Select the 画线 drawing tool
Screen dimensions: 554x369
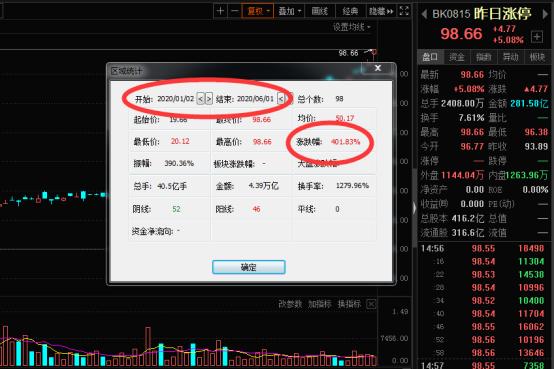click(x=320, y=11)
